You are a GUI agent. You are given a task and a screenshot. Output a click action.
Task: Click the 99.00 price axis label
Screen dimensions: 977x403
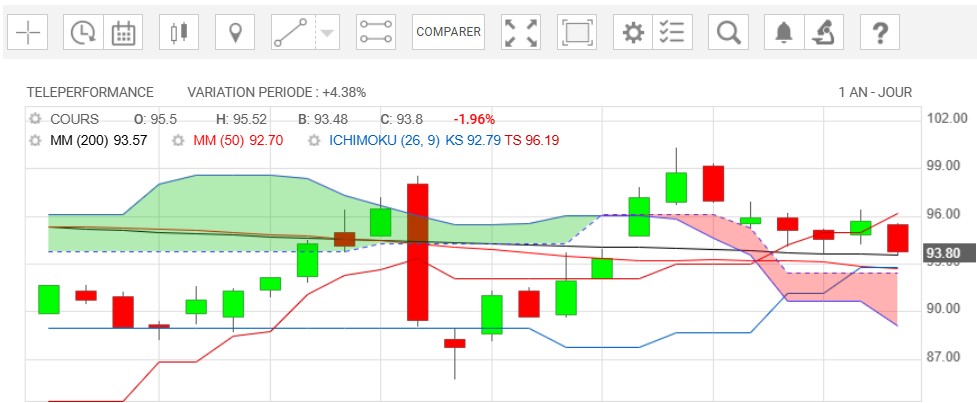click(941, 166)
